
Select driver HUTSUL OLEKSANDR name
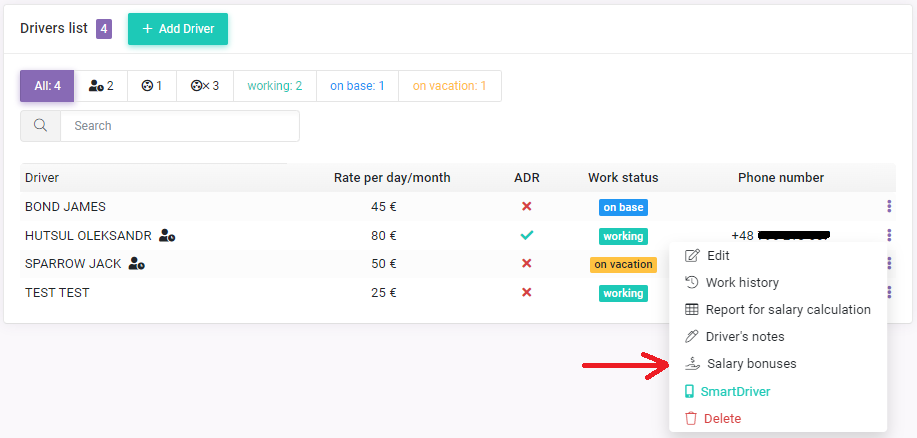(88, 236)
